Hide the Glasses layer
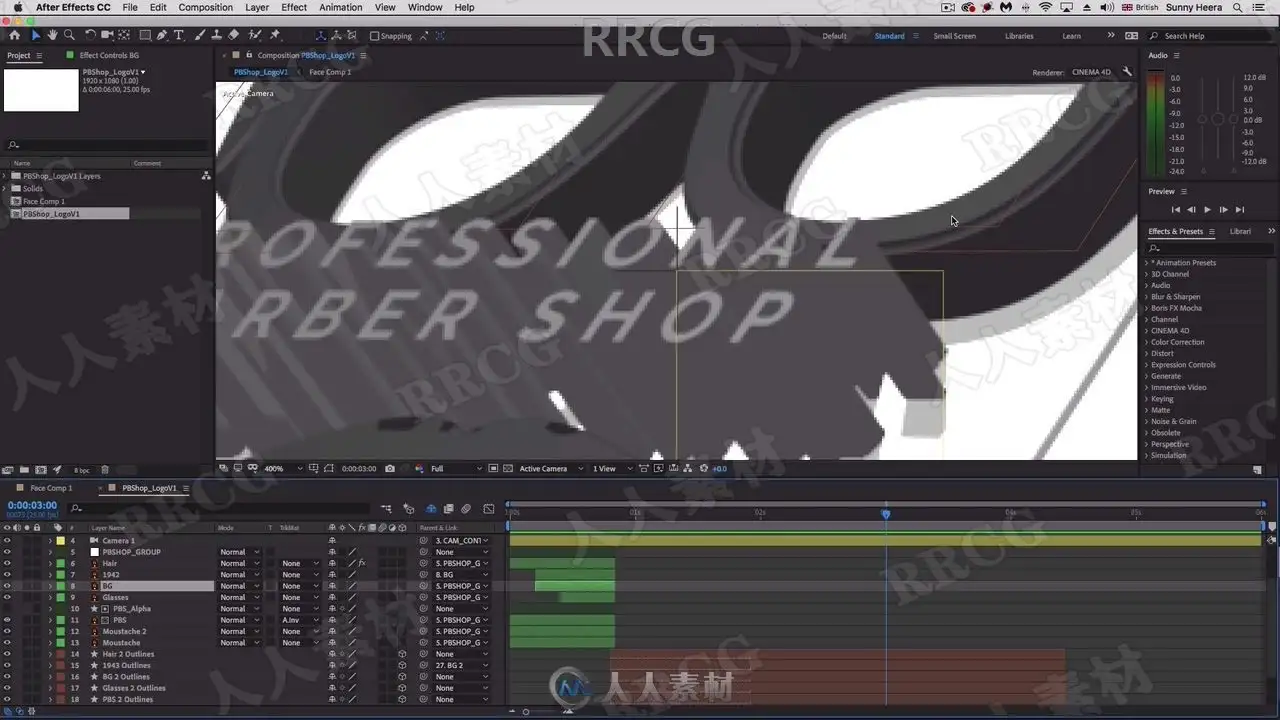The image size is (1280, 720). click(x=7, y=597)
